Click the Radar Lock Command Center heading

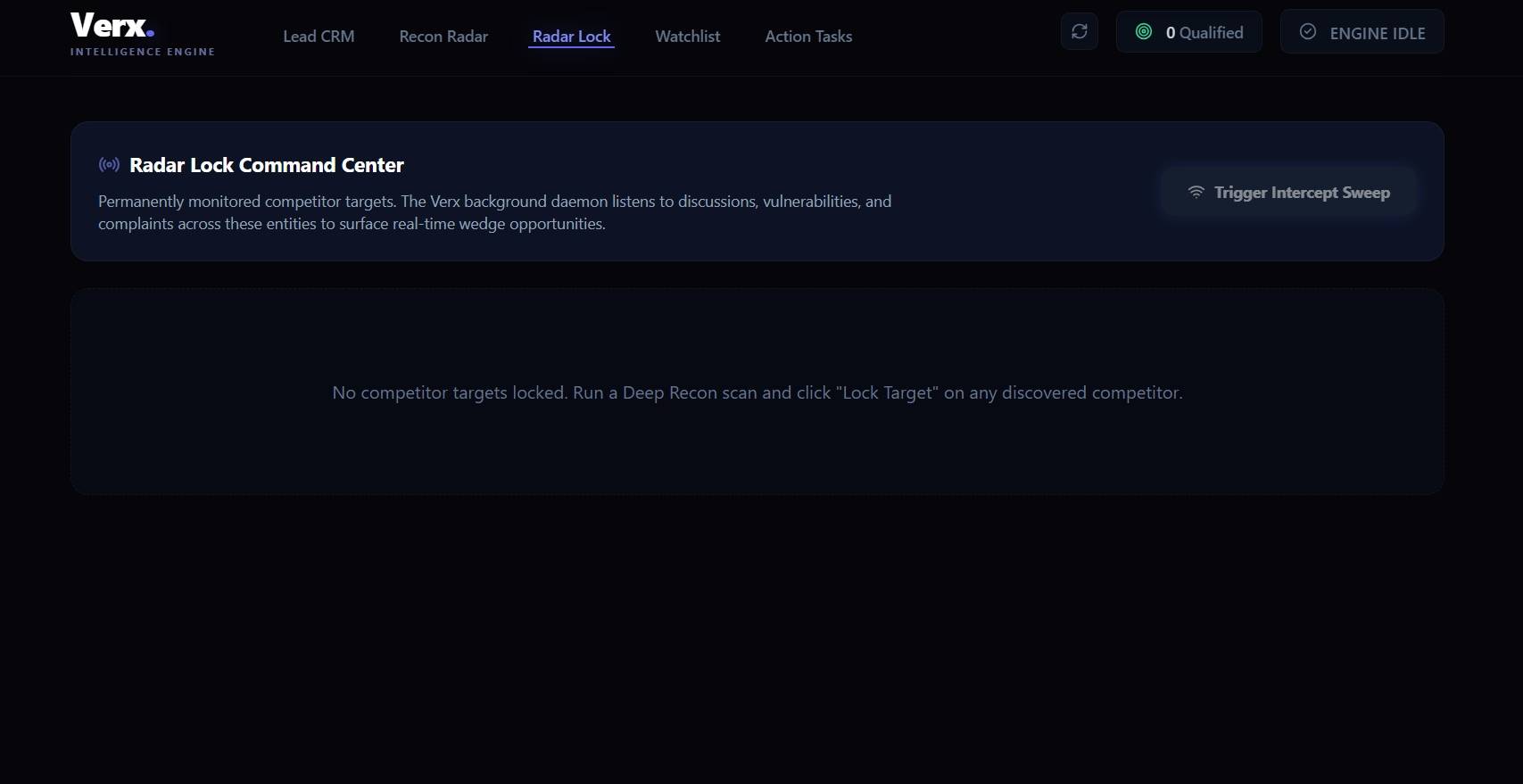(x=267, y=165)
